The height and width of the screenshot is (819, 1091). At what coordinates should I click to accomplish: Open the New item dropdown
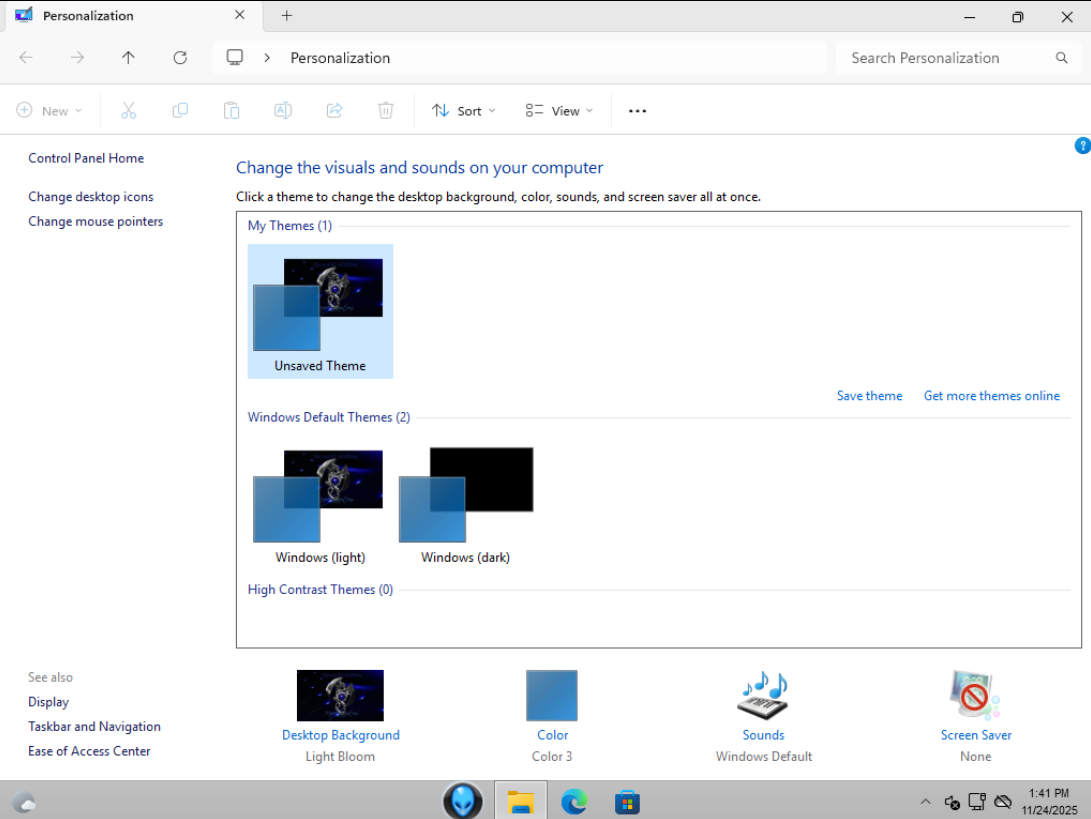pos(50,111)
